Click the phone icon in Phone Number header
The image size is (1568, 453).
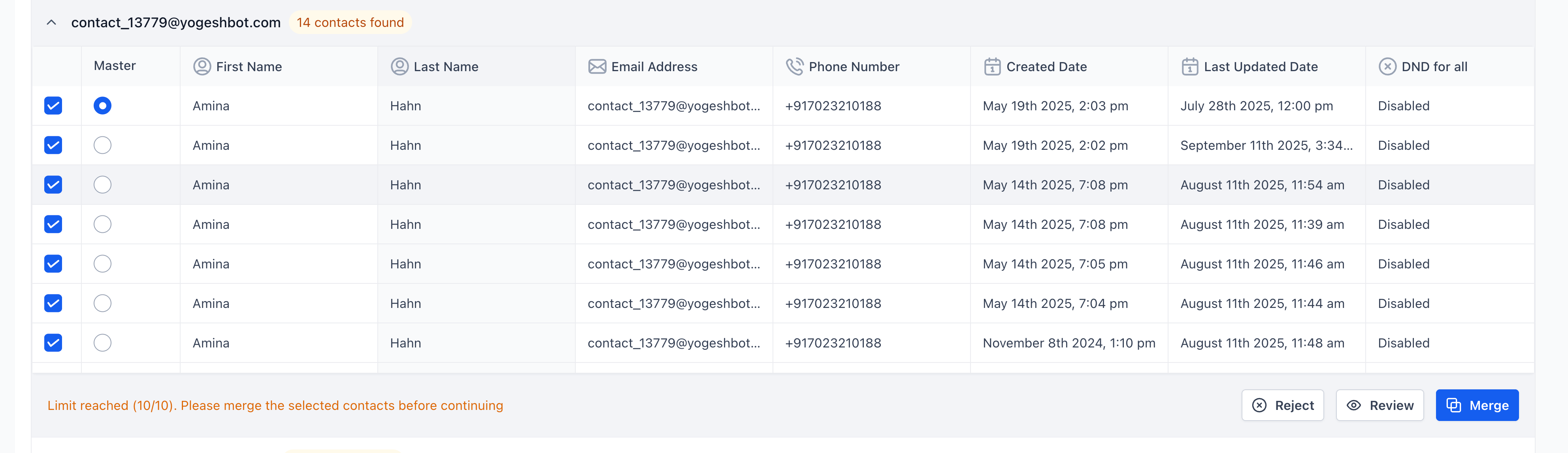(794, 66)
